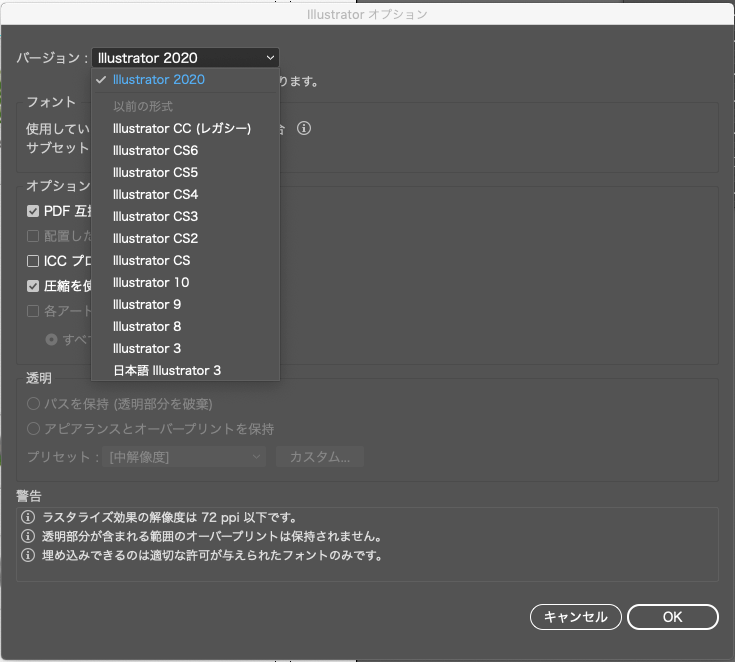
Task: Pick Illustrator CS3 in version list
Action: 185,217
